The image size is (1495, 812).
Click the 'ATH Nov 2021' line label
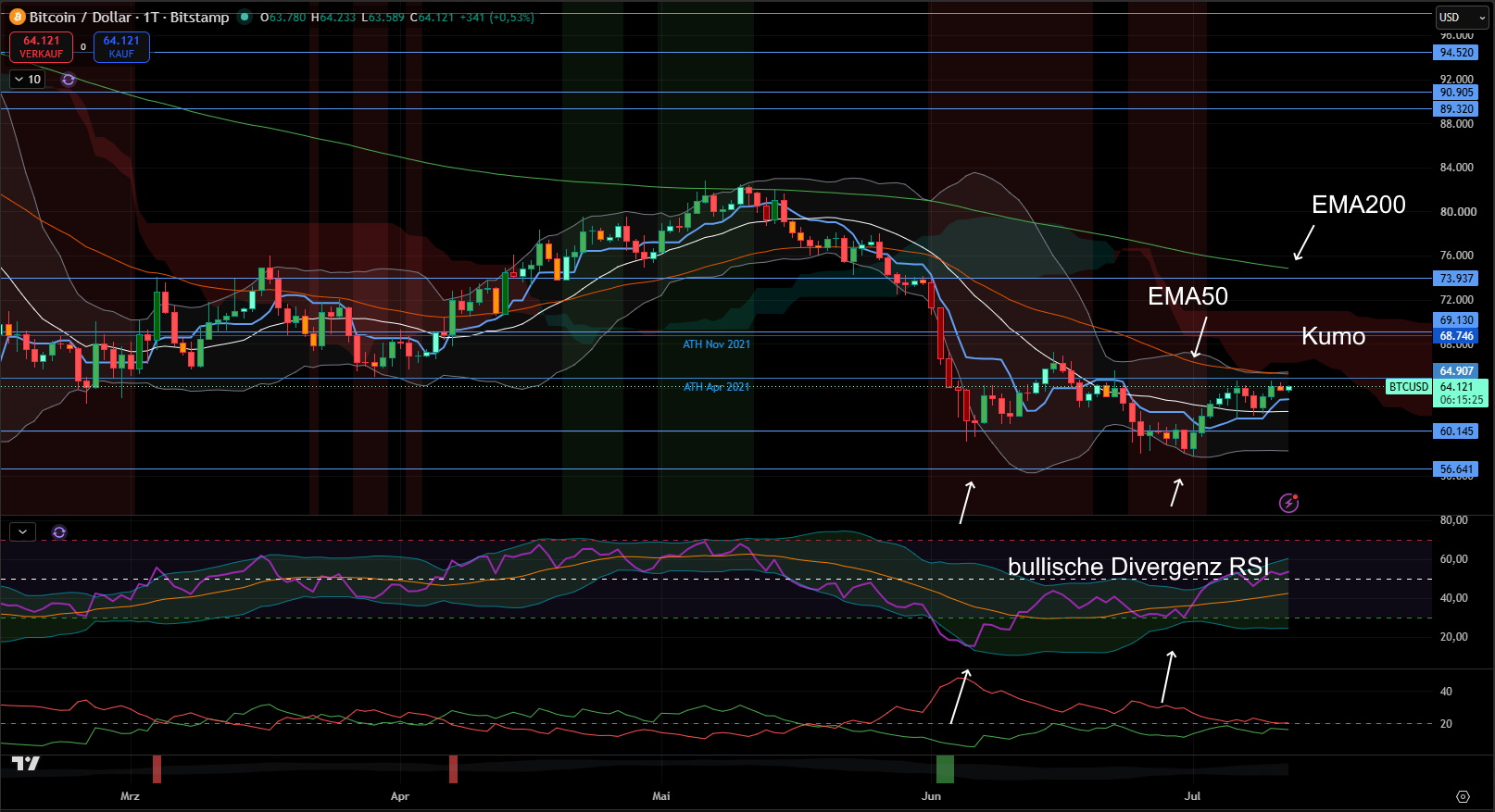[716, 344]
